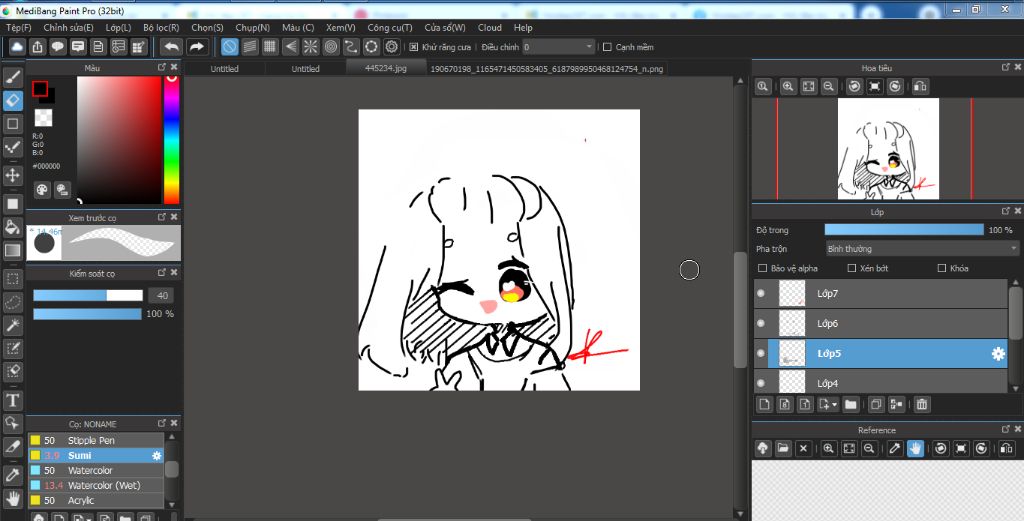Open image file in Reference panel
The height and width of the screenshot is (521, 1024).
pos(783,448)
